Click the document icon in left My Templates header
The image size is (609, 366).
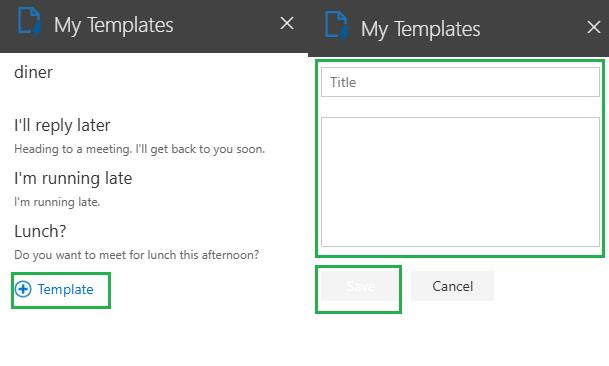pyautogui.click(x=30, y=23)
